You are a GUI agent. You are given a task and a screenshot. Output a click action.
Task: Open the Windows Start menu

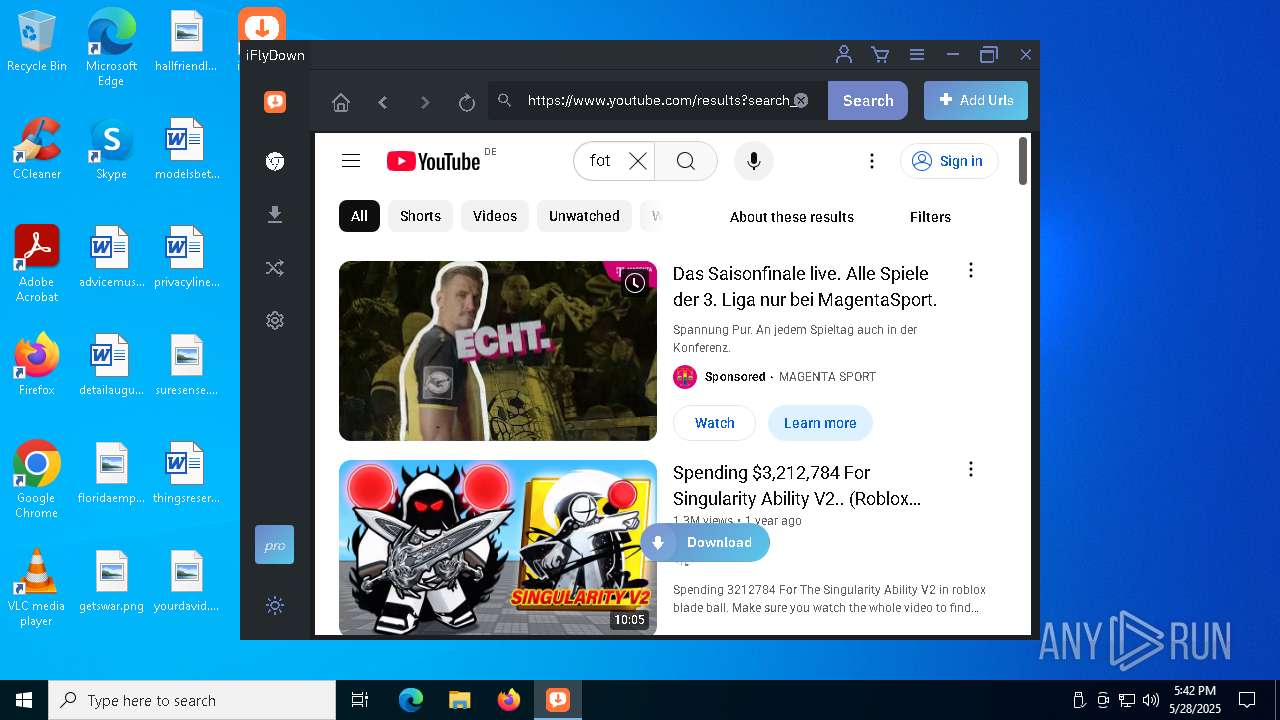(x=24, y=700)
